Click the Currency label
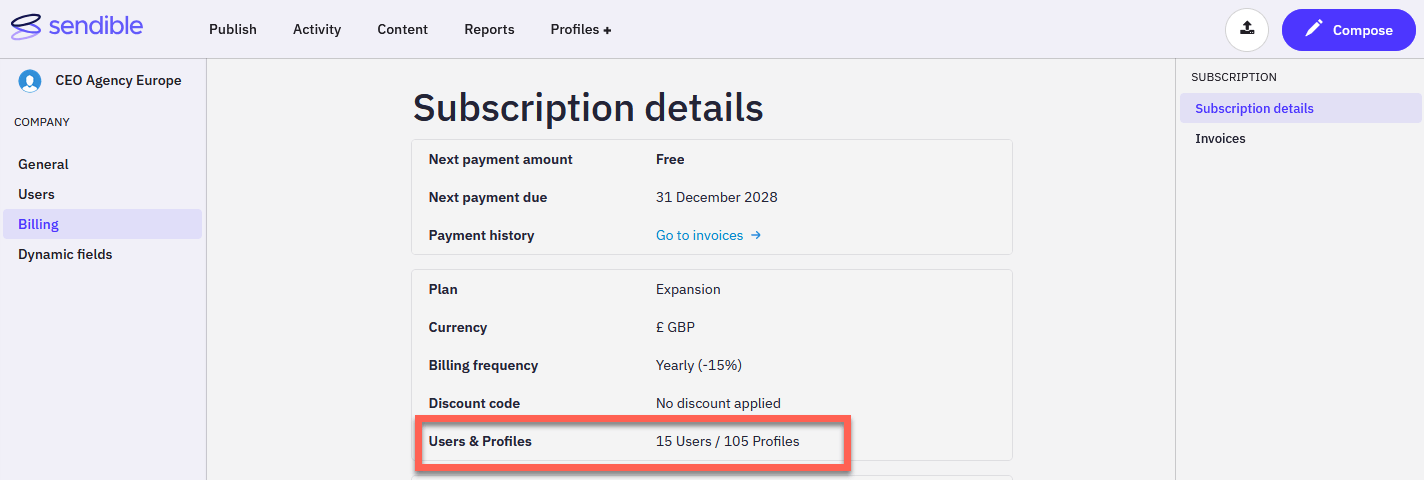This screenshot has height=480, width=1424. pyautogui.click(x=458, y=327)
